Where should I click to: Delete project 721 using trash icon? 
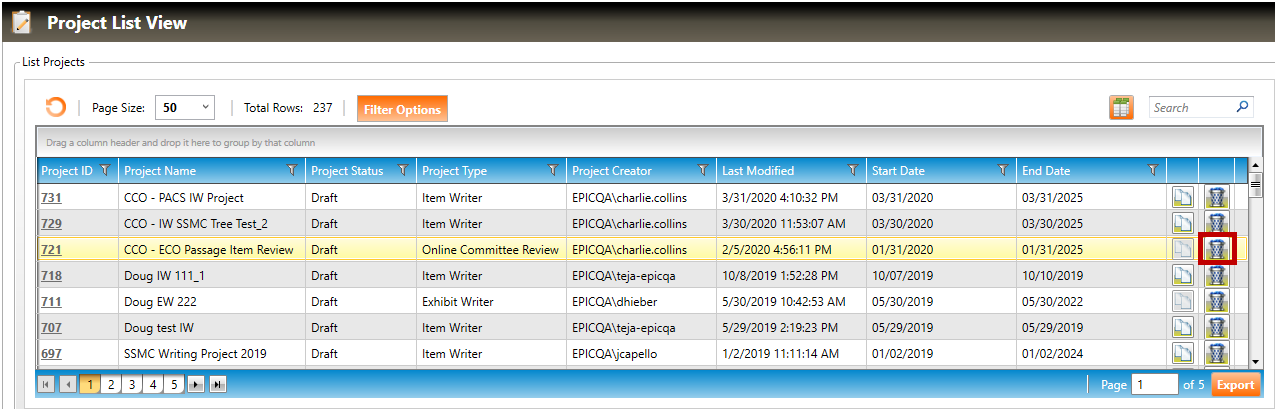coord(1216,249)
